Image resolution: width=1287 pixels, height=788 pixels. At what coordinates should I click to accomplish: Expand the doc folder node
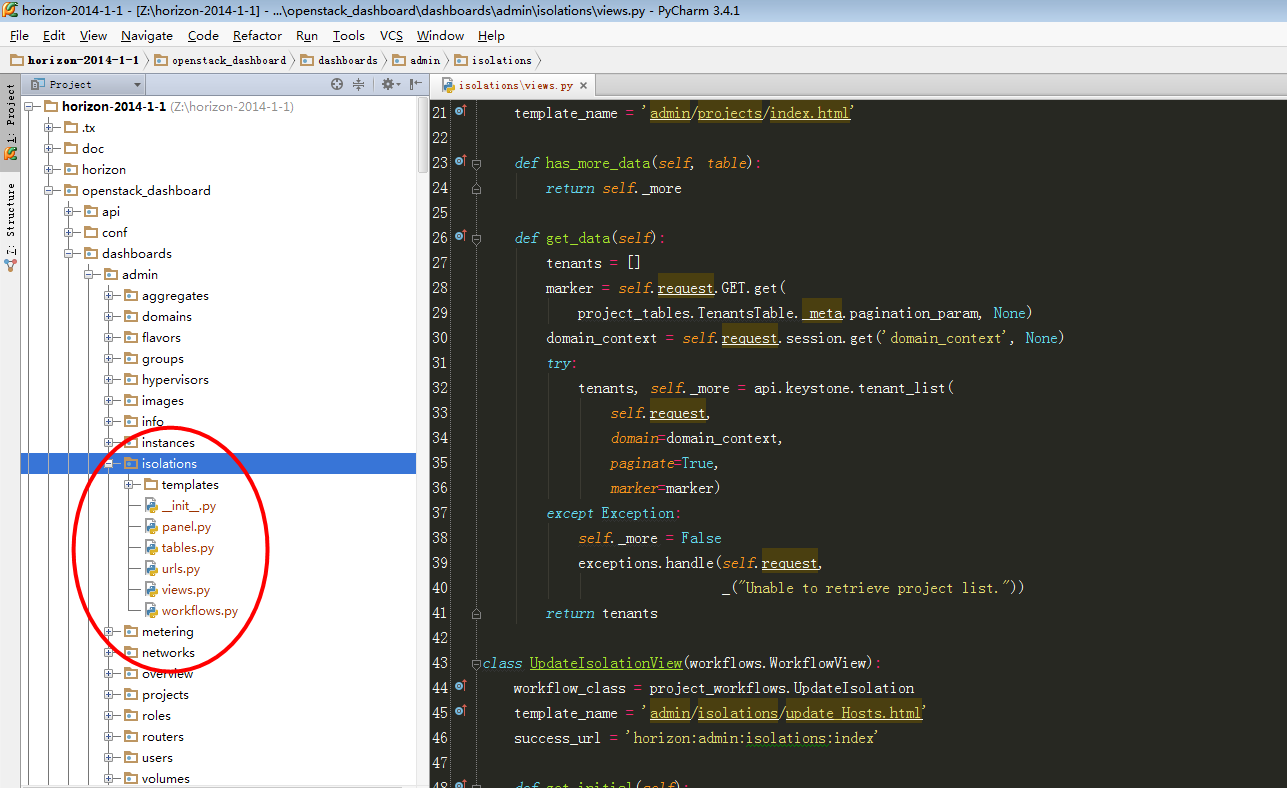pos(50,148)
